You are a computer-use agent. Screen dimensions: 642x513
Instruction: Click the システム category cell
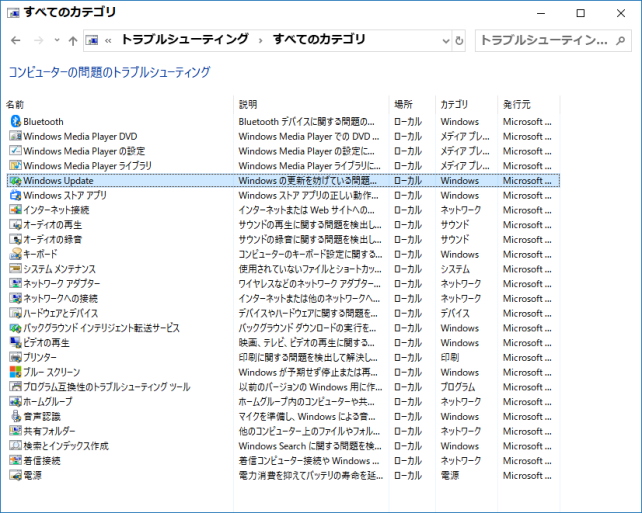[x=455, y=269]
